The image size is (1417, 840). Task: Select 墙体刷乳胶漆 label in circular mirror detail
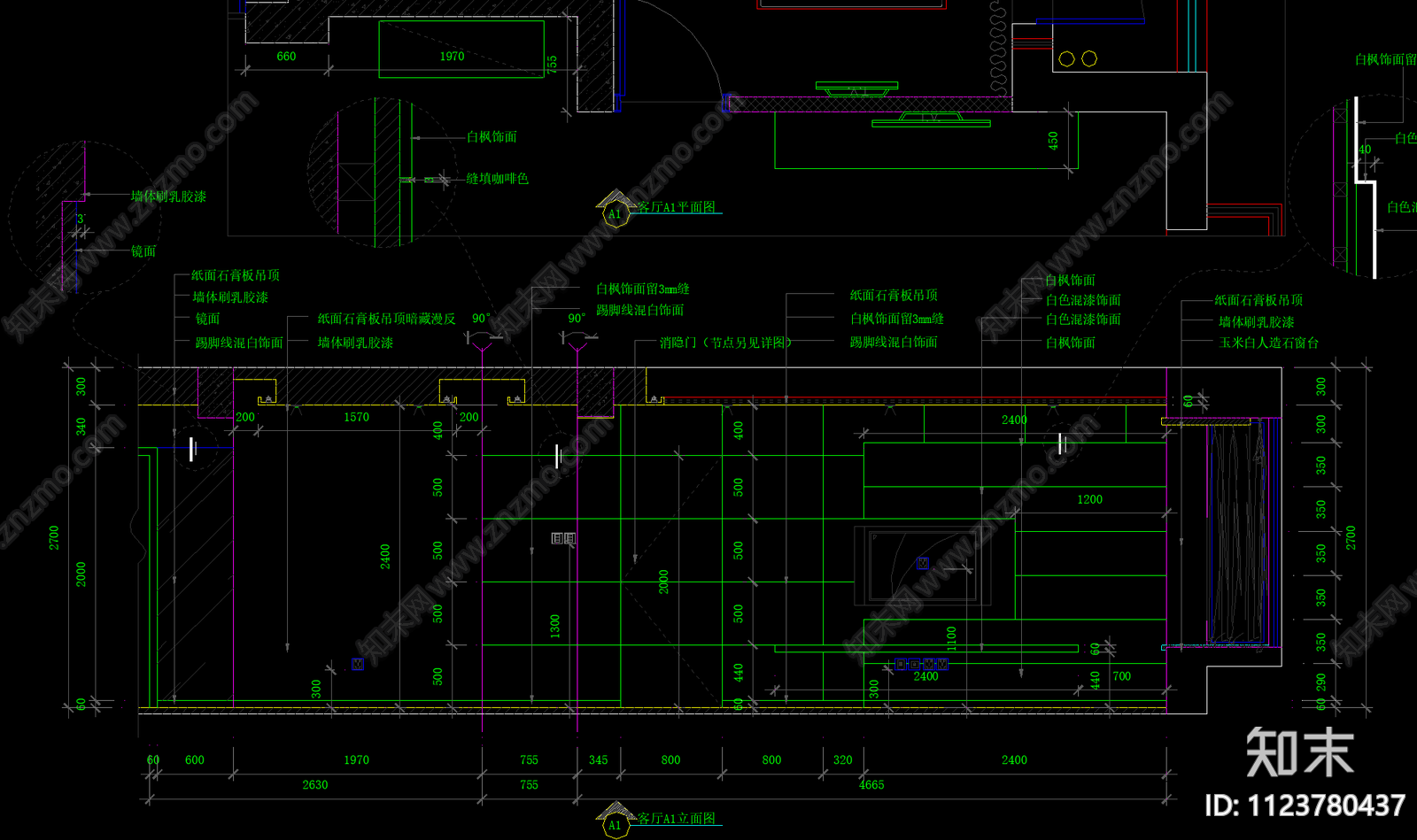(x=168, y=197)
